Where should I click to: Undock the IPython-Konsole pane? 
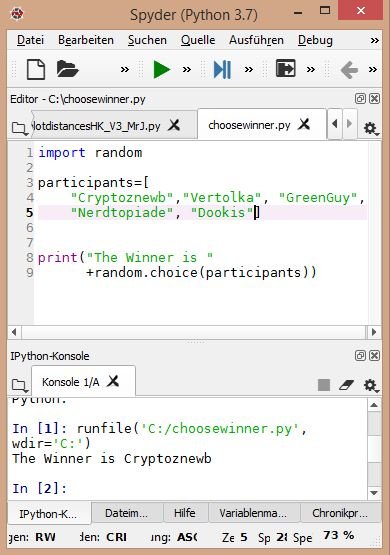(x=360, y=355)
